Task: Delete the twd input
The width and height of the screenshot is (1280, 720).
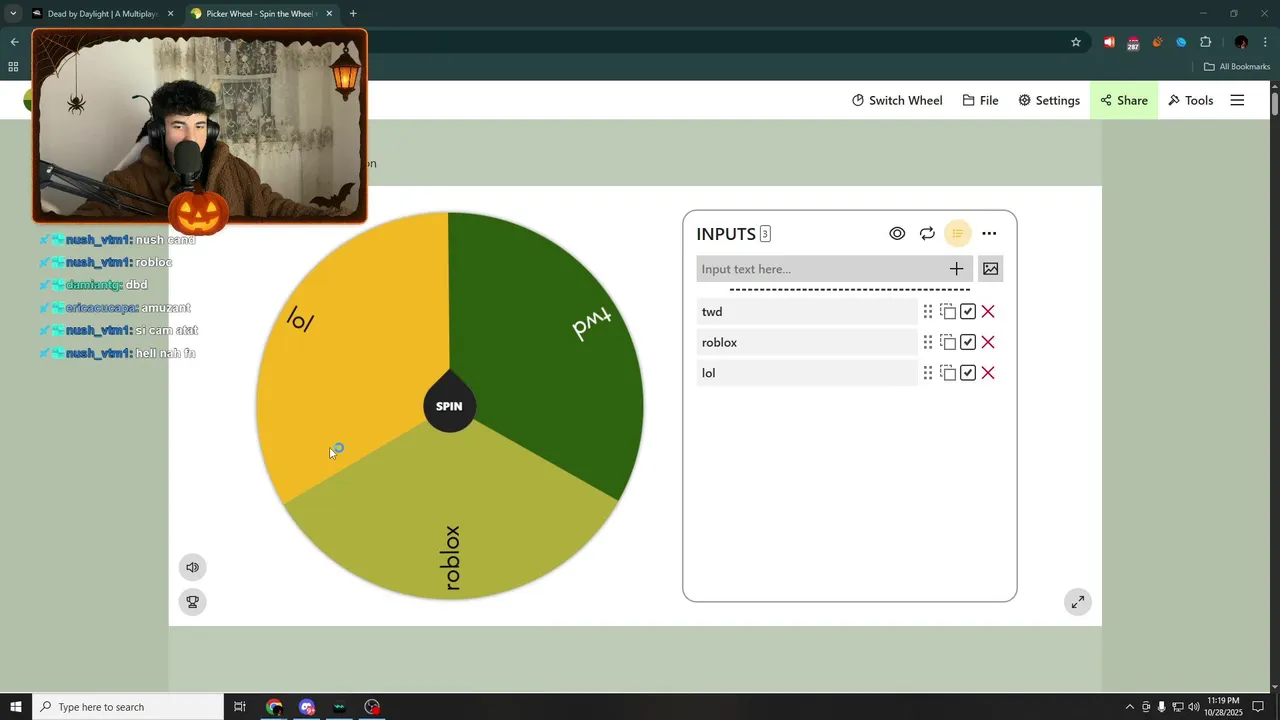Action: tap(988, 312)
